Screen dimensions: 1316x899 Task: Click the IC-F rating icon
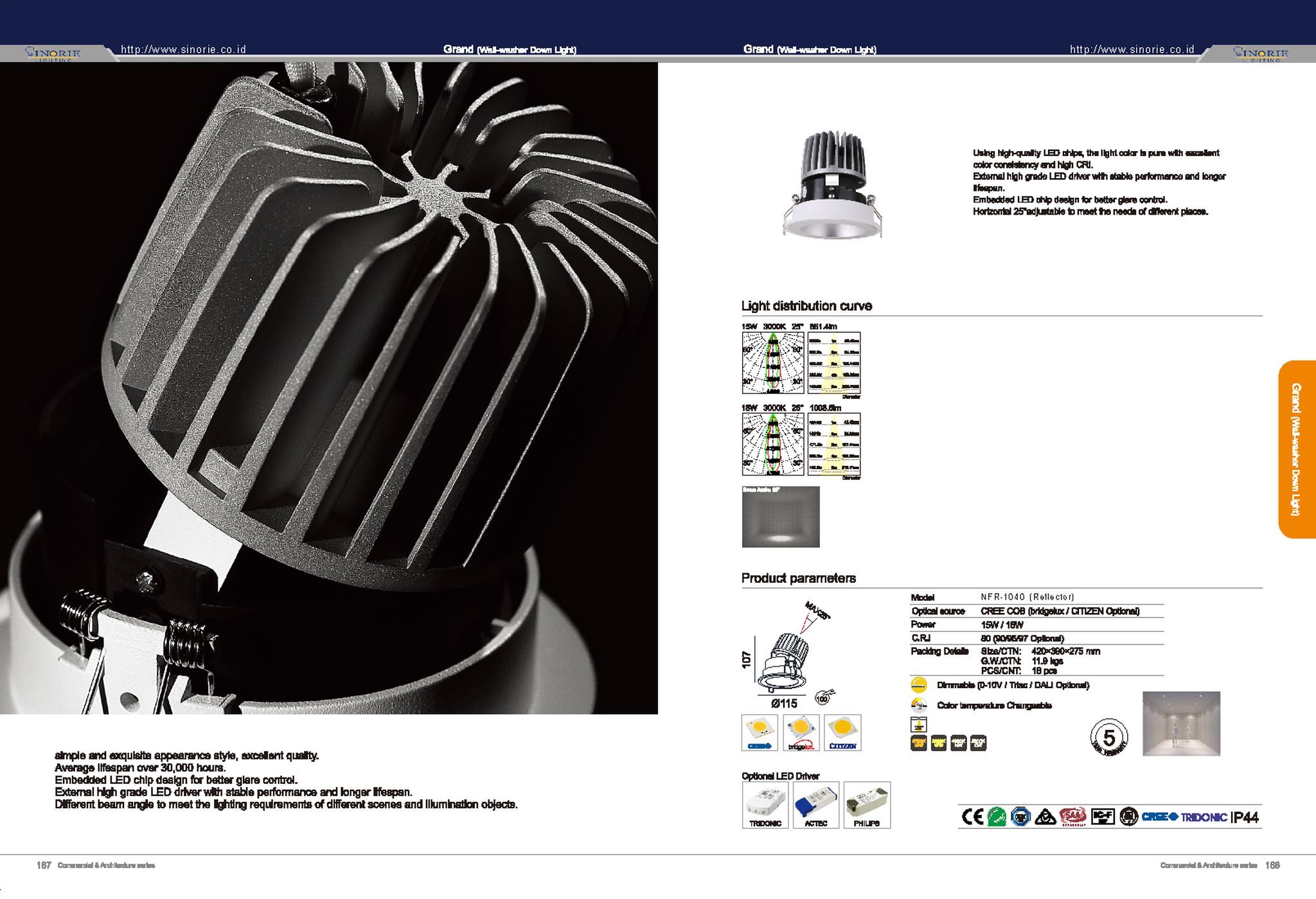click(1103, 817)
